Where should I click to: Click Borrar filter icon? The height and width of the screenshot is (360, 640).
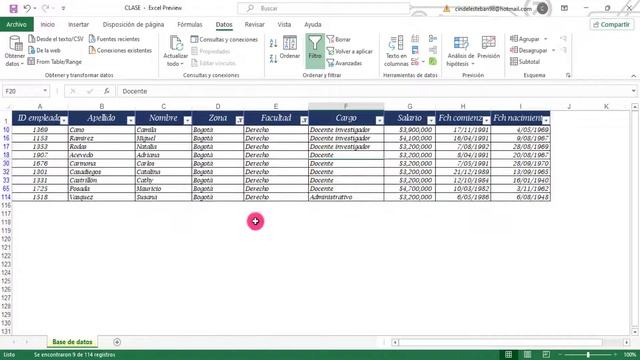click(339, 40)
